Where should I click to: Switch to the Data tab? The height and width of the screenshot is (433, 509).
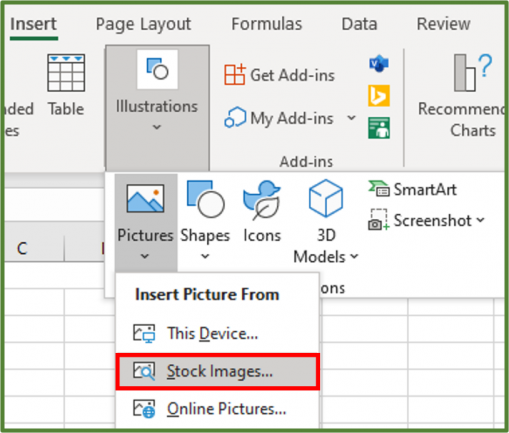point(359,24)
